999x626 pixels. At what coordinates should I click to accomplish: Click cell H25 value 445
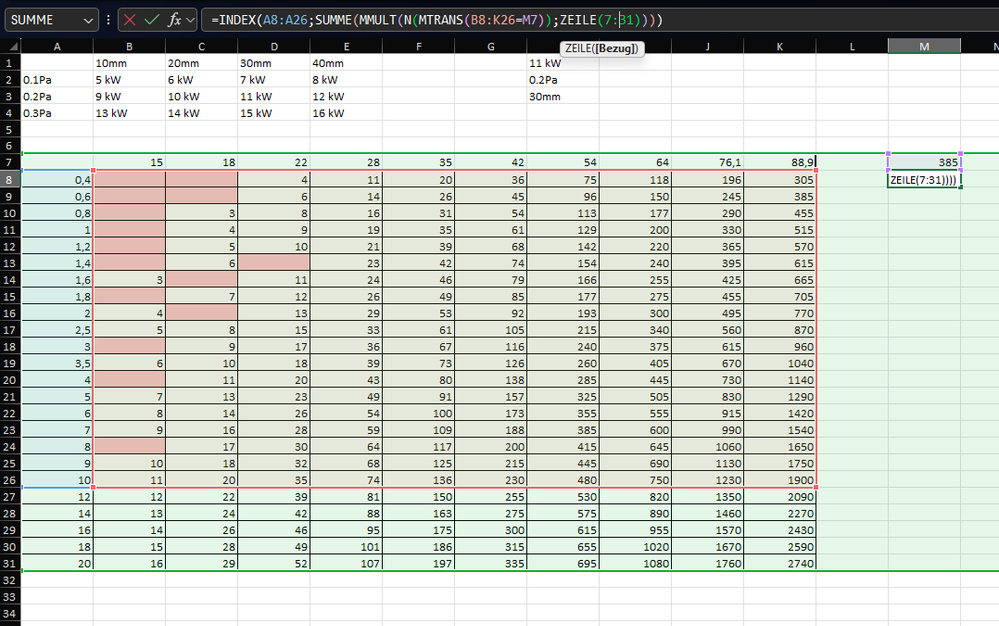[563, 463]
